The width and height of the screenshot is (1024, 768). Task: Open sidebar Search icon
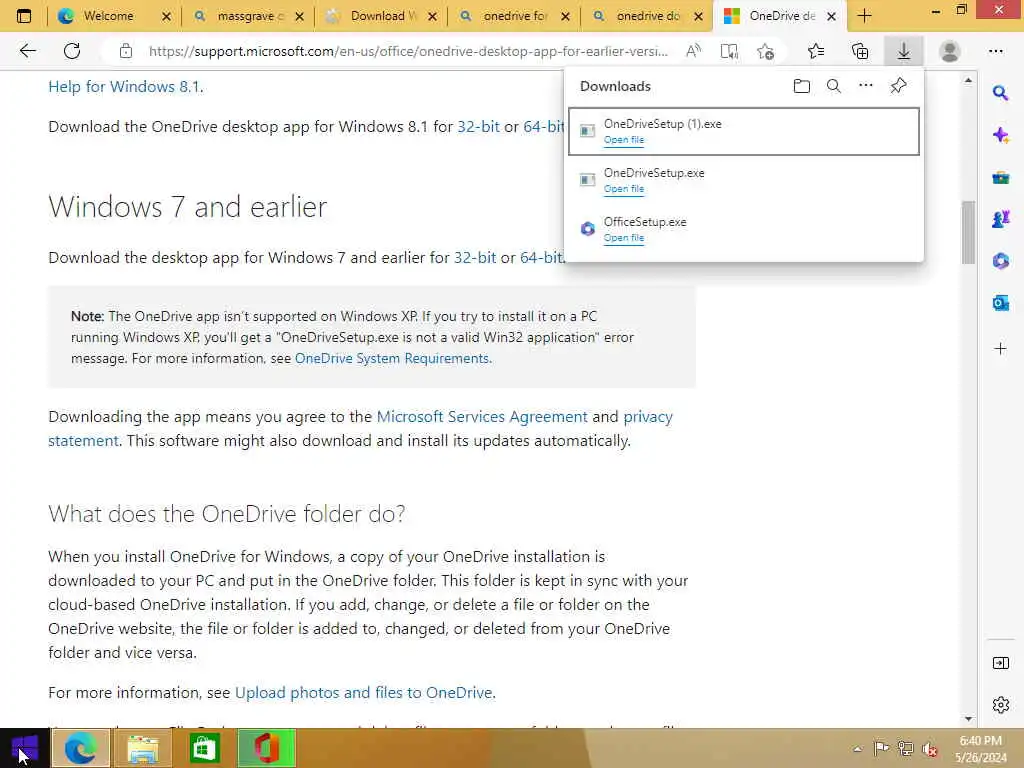(x=1000, y=93)
